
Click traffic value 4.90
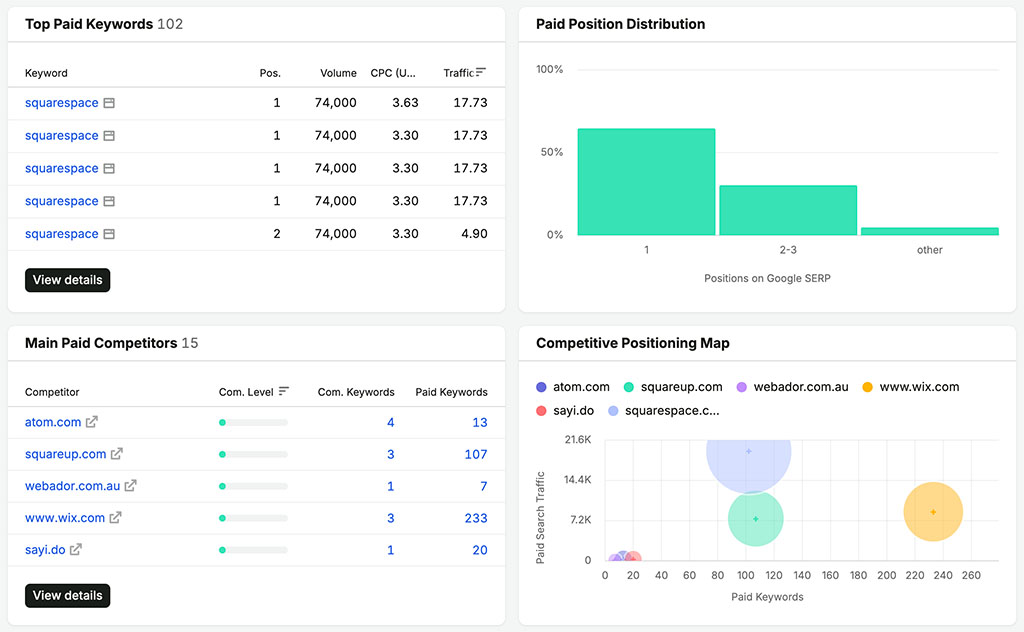click(x=474, y=234)
